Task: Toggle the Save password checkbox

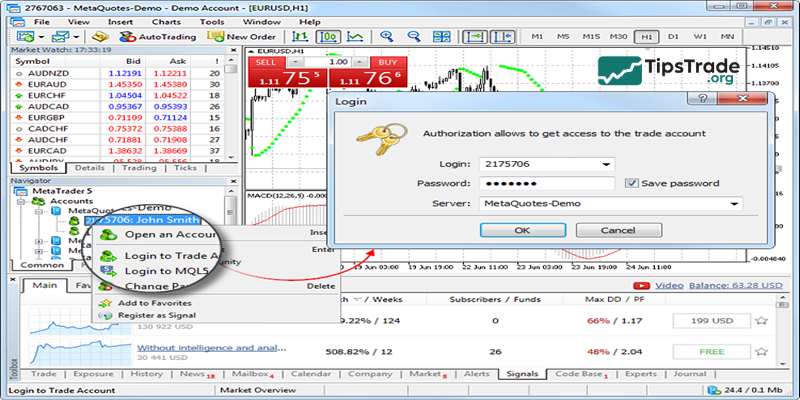Action: pos(632,183)
